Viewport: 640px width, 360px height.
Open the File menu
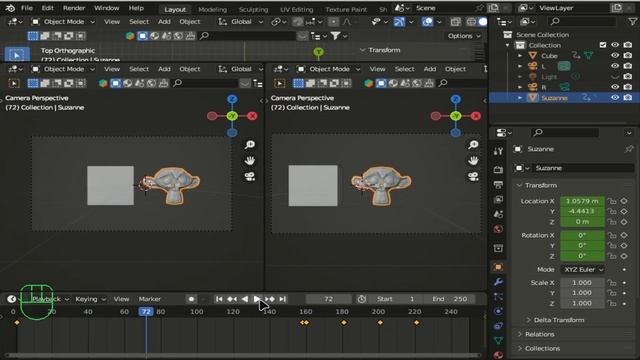(27, 8)
